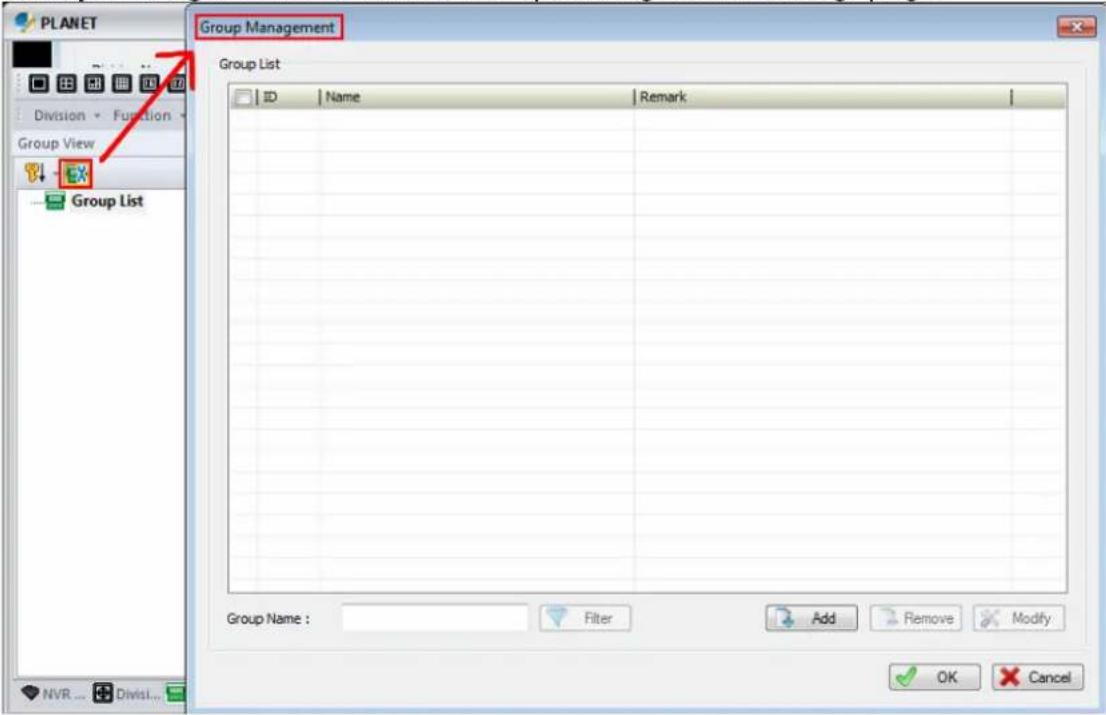Click the Modify button
Screen dimensions: 1106x715
click(x=1019, y=618)
